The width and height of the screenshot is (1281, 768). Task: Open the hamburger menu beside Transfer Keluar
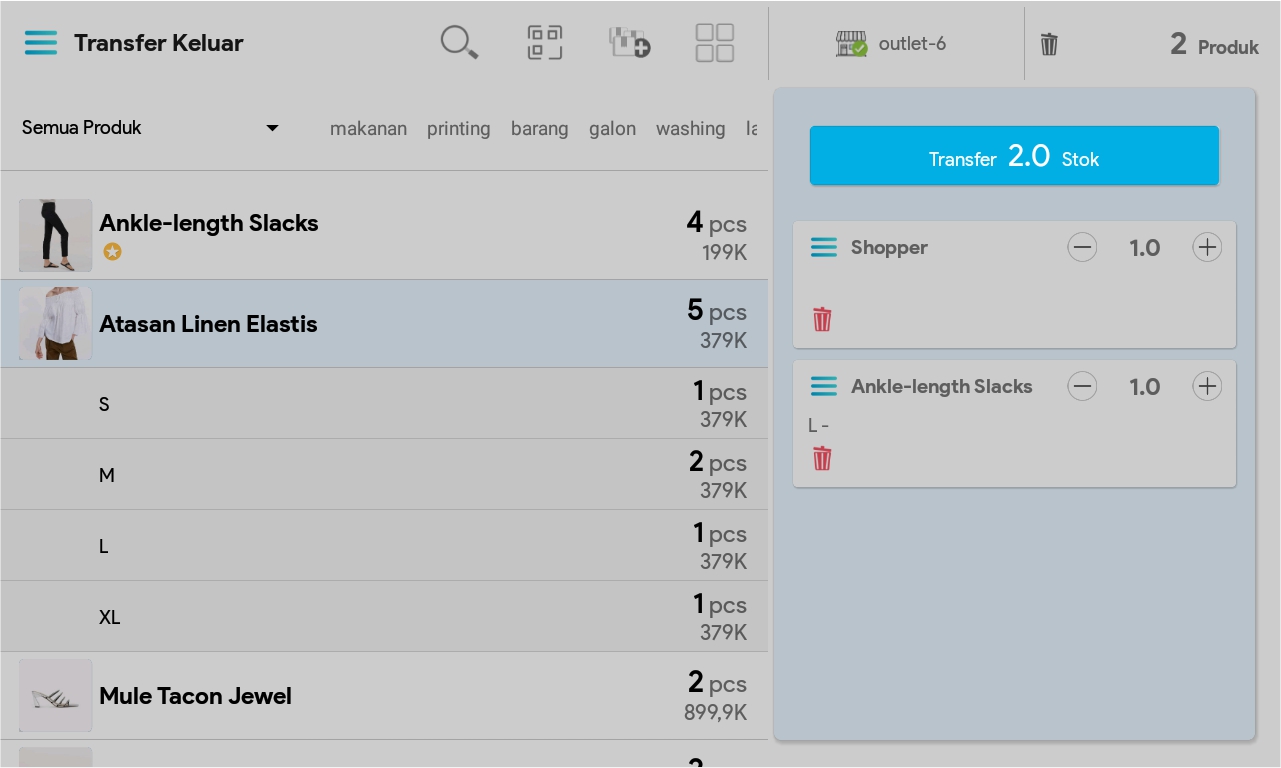[41, 43]
